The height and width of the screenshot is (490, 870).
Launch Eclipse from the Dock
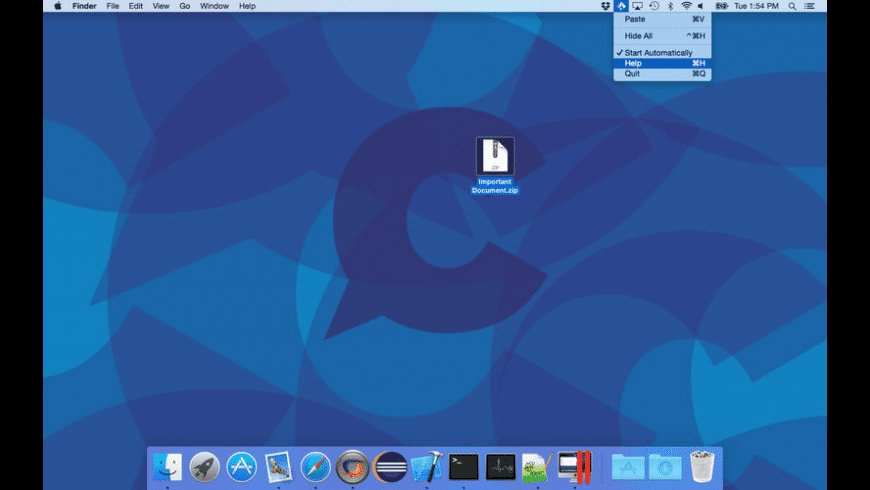(x=390, y=467)
